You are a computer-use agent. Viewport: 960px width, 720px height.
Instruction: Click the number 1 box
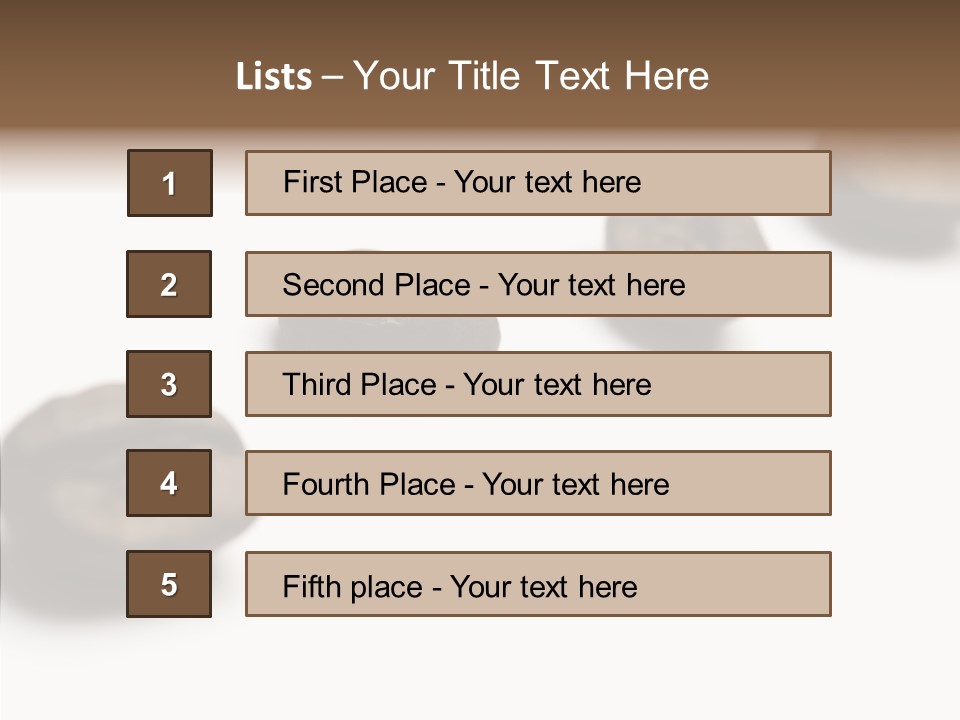pyautogui.click(x=170, y=183)
